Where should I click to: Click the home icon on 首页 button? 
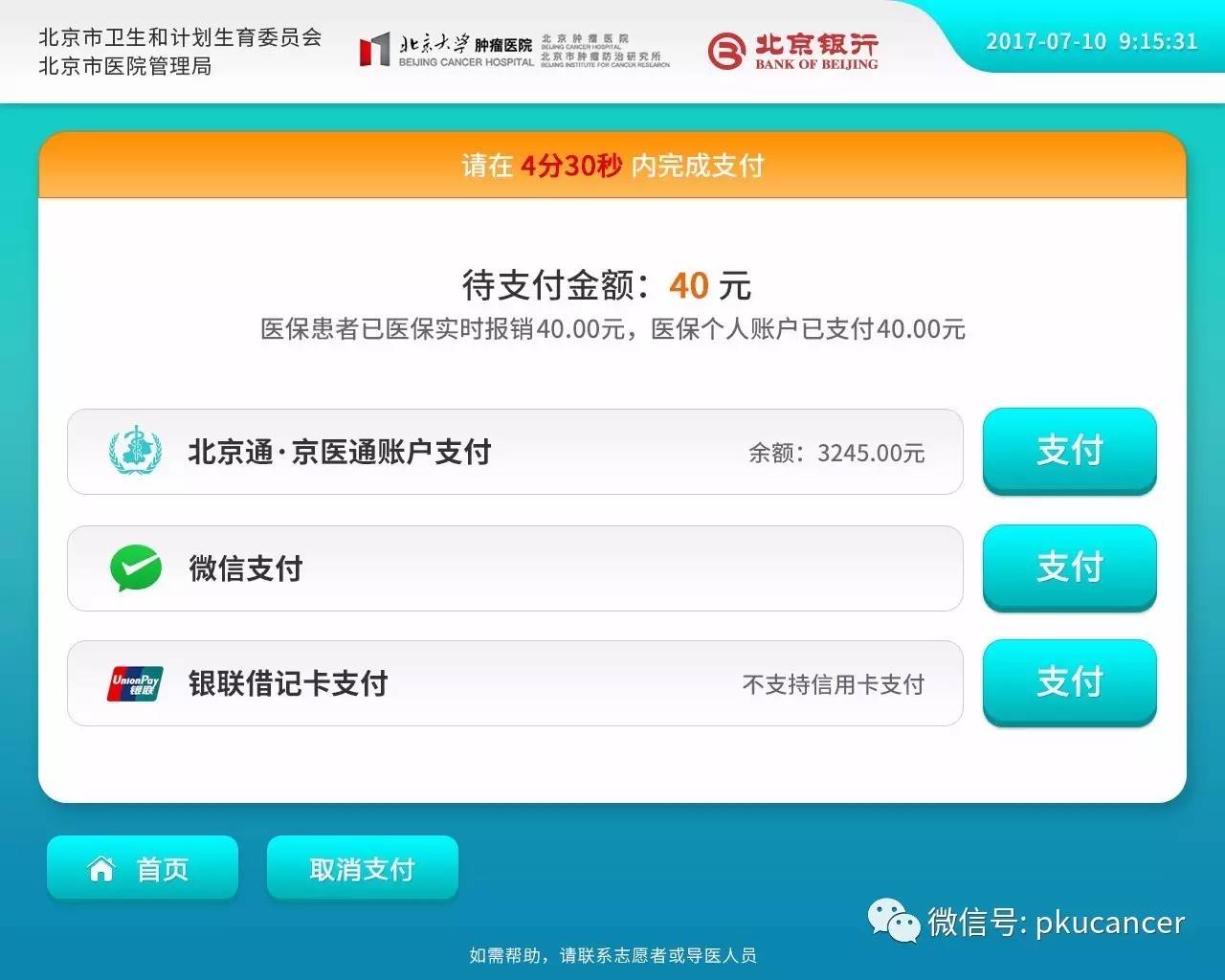point(100,869)
